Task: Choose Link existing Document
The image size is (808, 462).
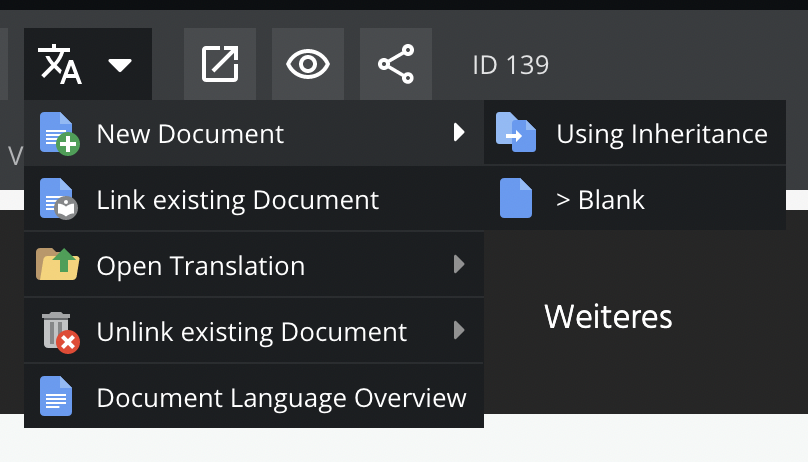Action: pyautogui.click(x=238, y=200)
